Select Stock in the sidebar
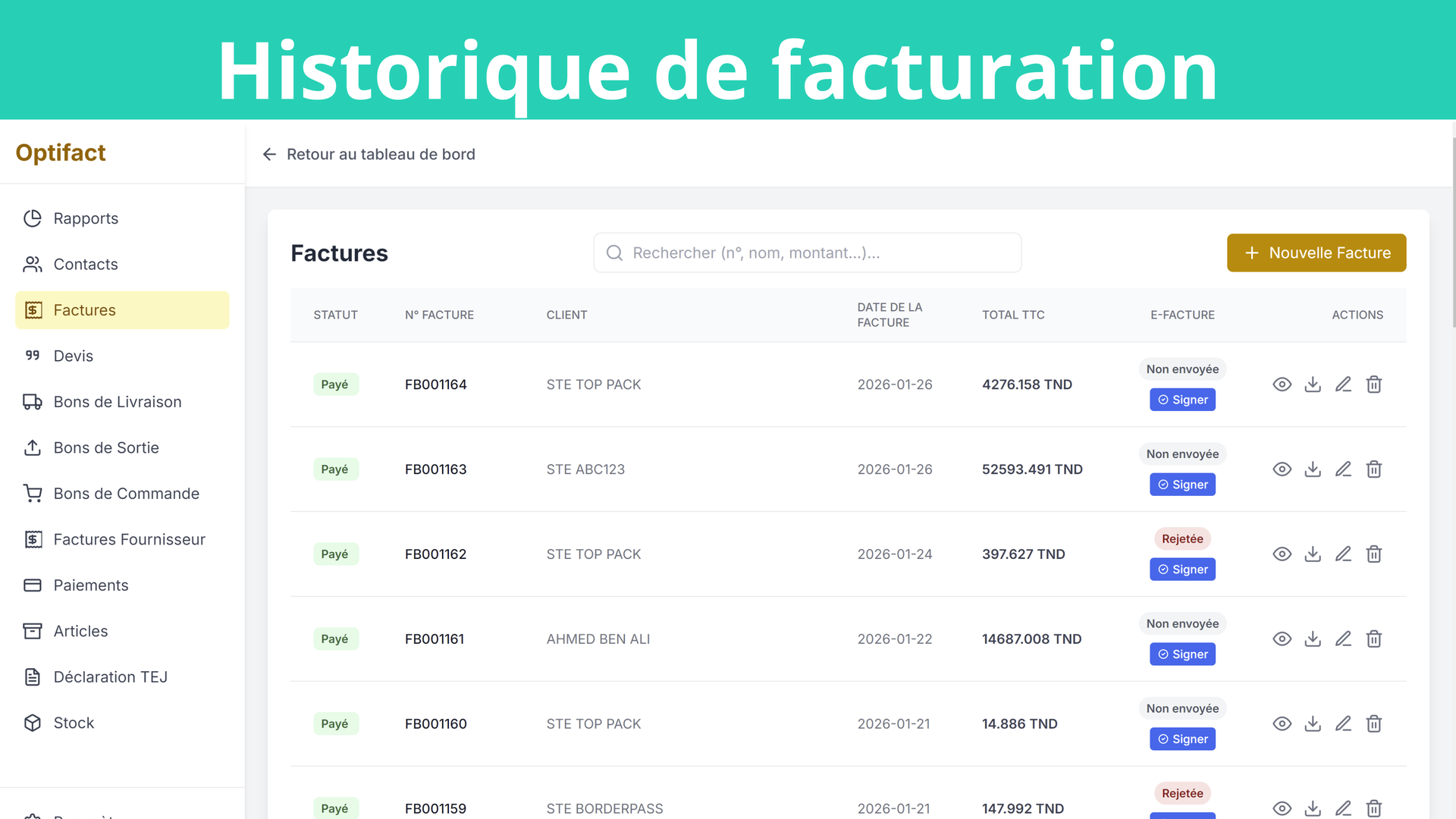Screen dimensions: 1456x819 (x=74, y=723)
